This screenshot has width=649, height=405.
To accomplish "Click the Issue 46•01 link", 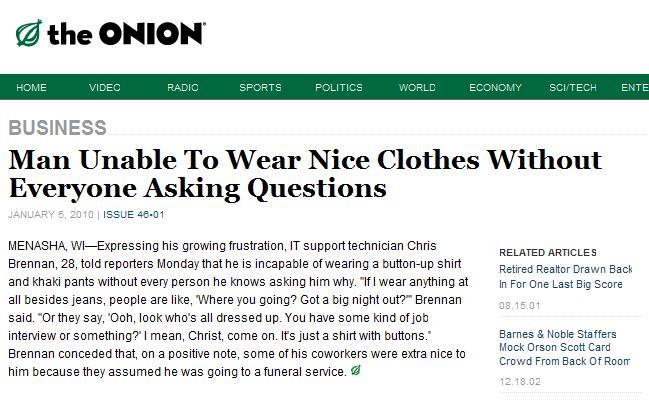I will (134, 215).
